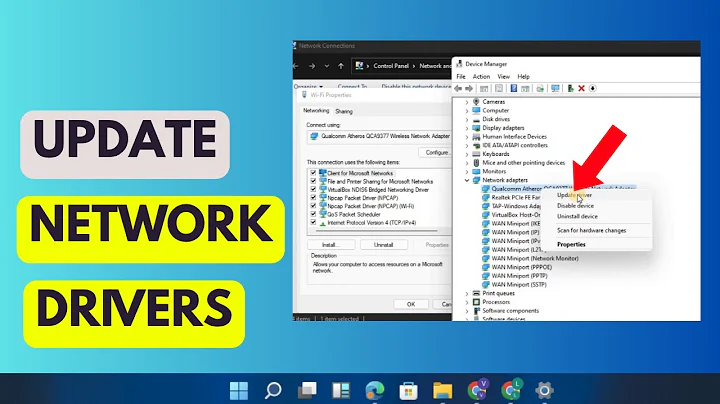Choose Properties in the context menu

[571, 245]
